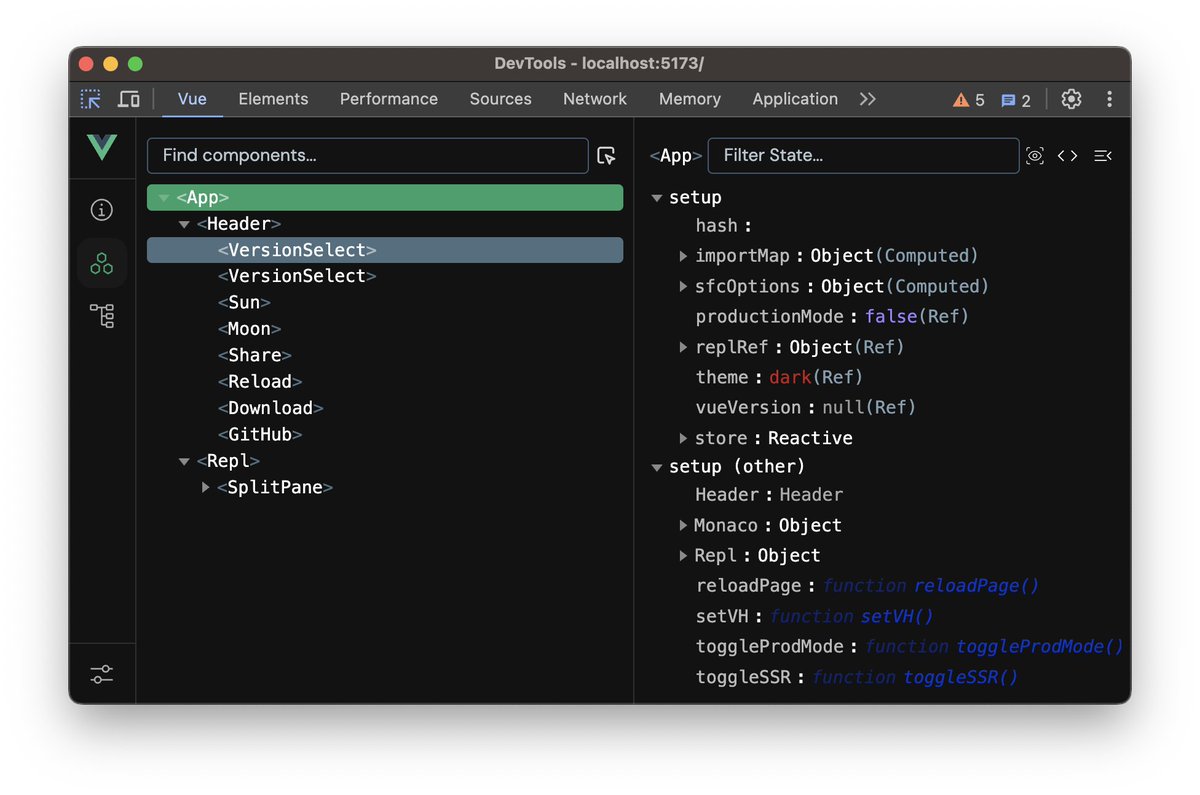Open the DevTools settings gear
Viewport: 1200px width, 795px height.
pos(1071,99)
